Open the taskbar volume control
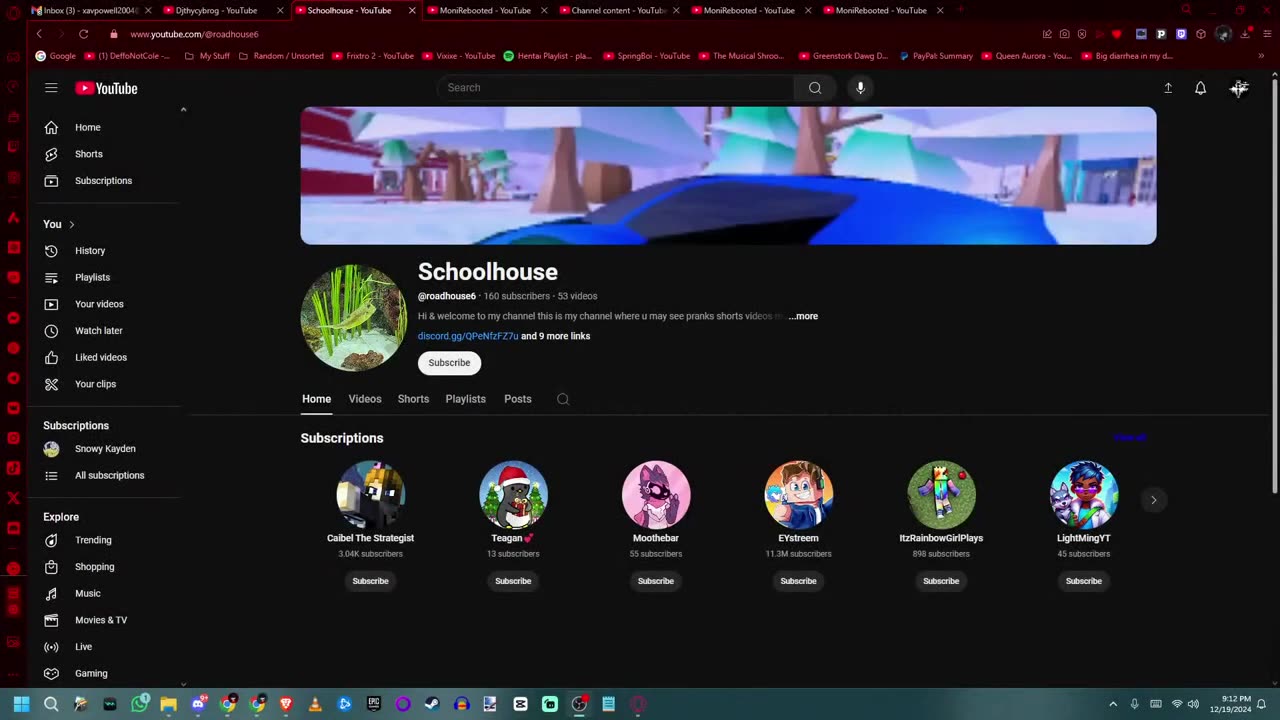 (x=1193, y=704)
